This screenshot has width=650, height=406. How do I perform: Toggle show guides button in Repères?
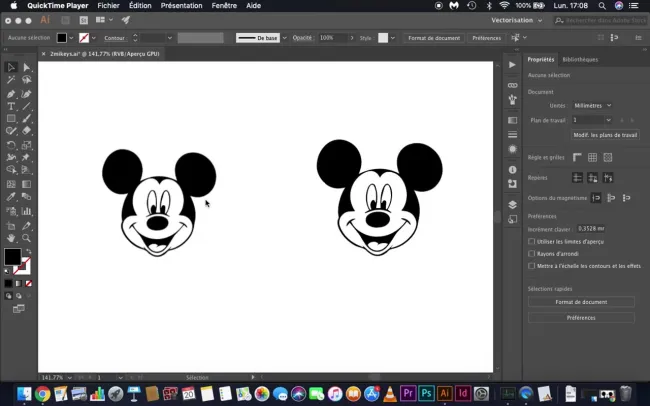pyautogui.click(x=577, y=178)
